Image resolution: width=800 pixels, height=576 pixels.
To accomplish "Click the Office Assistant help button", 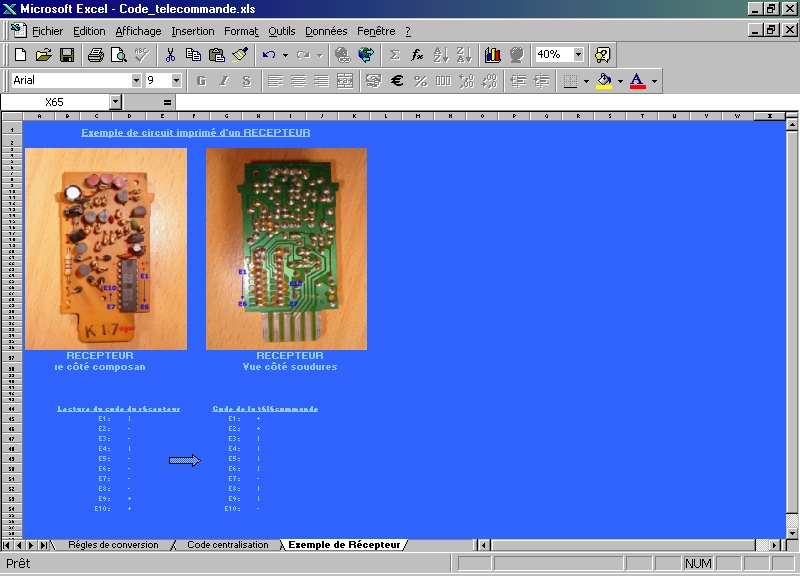I will click(x=602, y=55).
